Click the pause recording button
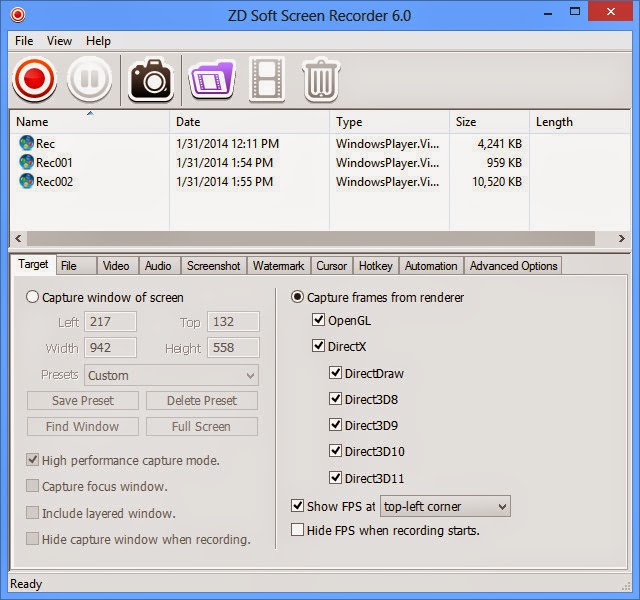This screenshot has height=600, width=640. (x=89, y=79)
